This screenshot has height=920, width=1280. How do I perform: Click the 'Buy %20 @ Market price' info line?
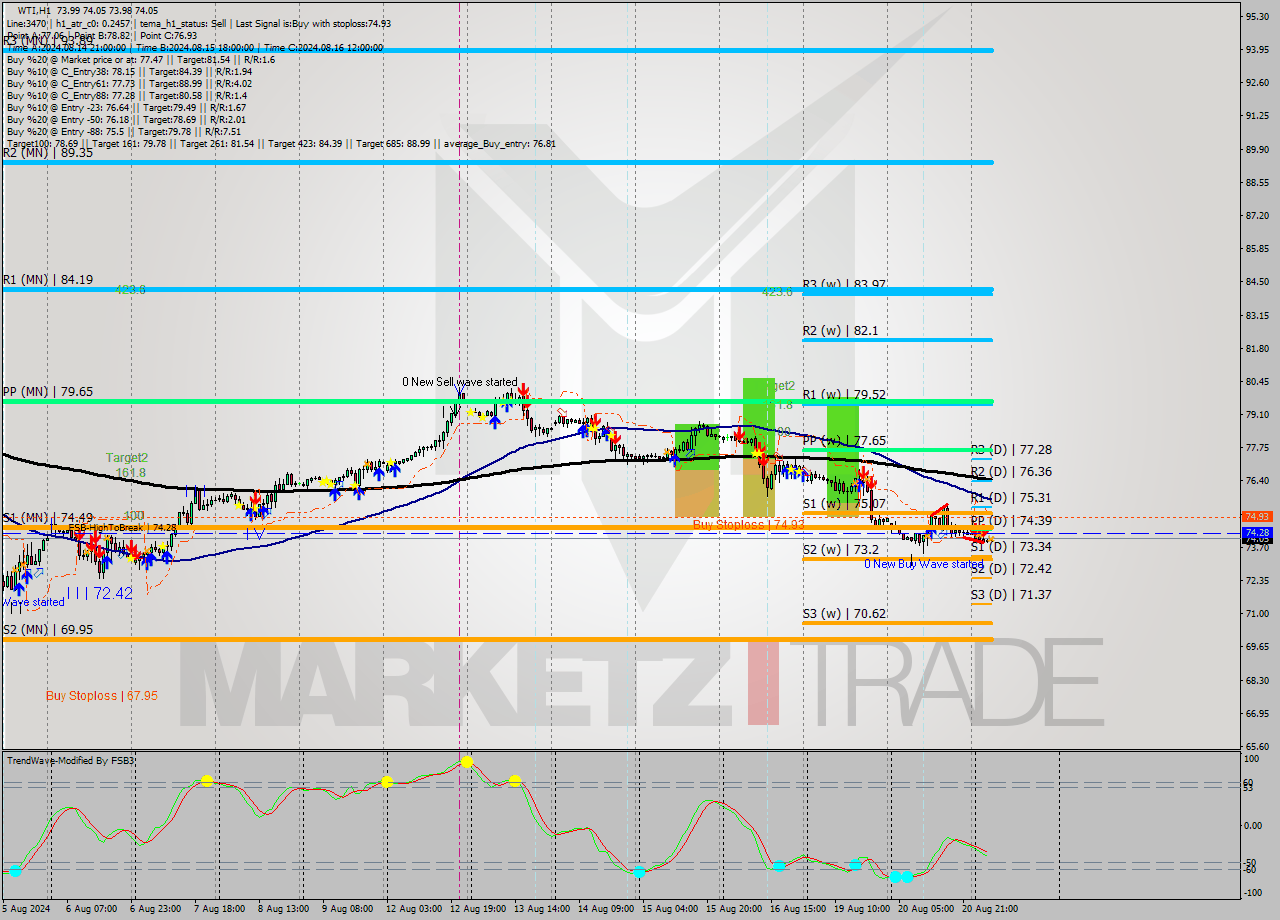[140, 60]
